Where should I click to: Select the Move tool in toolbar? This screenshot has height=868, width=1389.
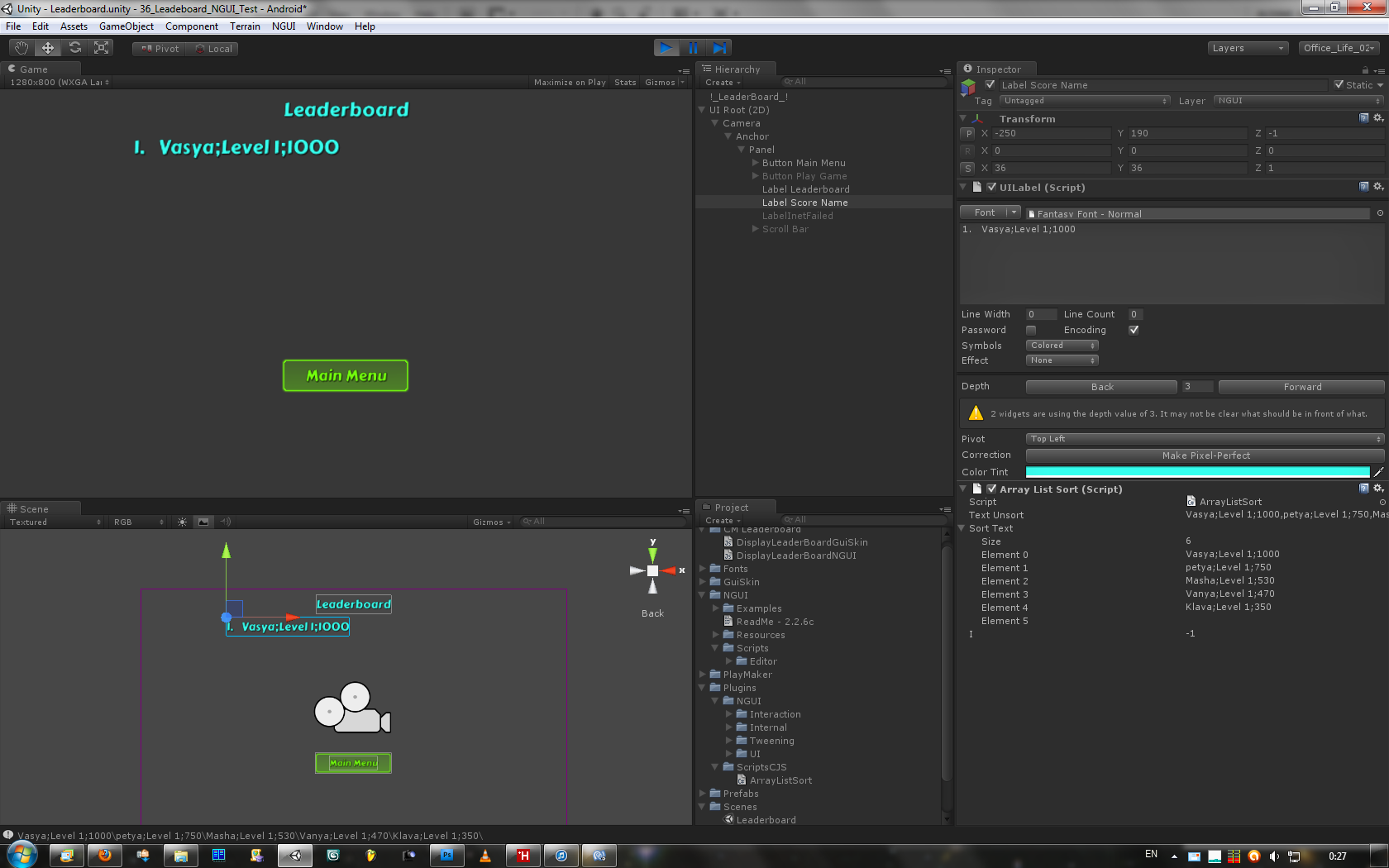48,48
